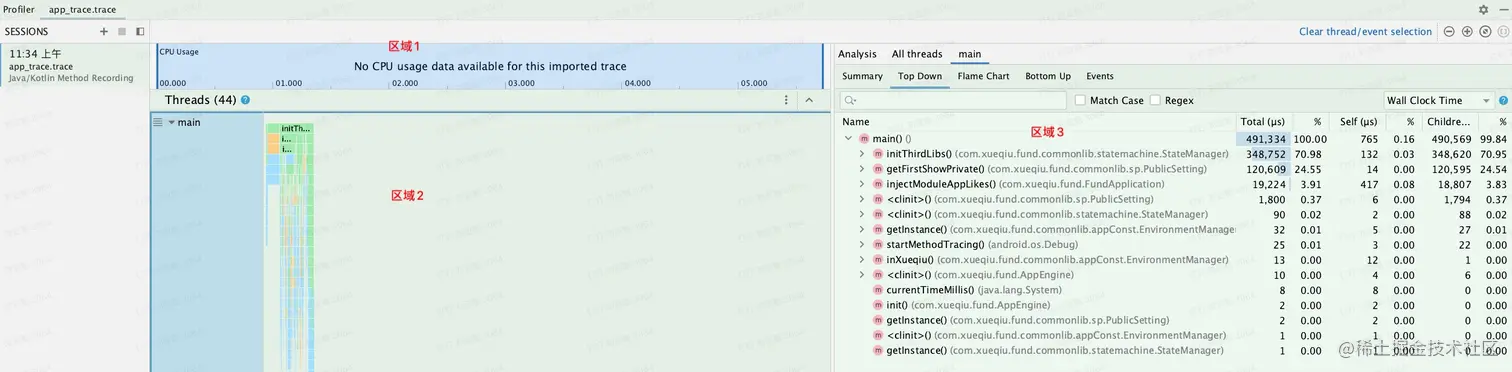The height and width of the screenshot is (372, 1512).
Task: Zoom out the timeline
Action: (1449, 32)
